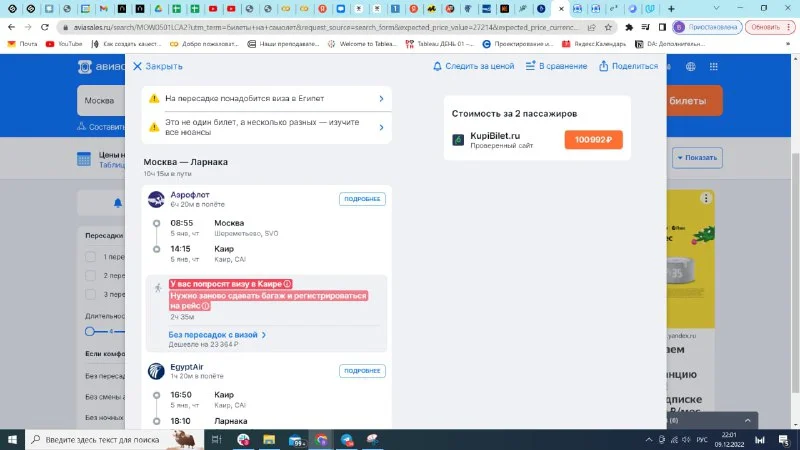Click the info icon after Cairo visa warning
Image resolution: width=800 pixels, height=450 pixels.
tap(288, 284)
